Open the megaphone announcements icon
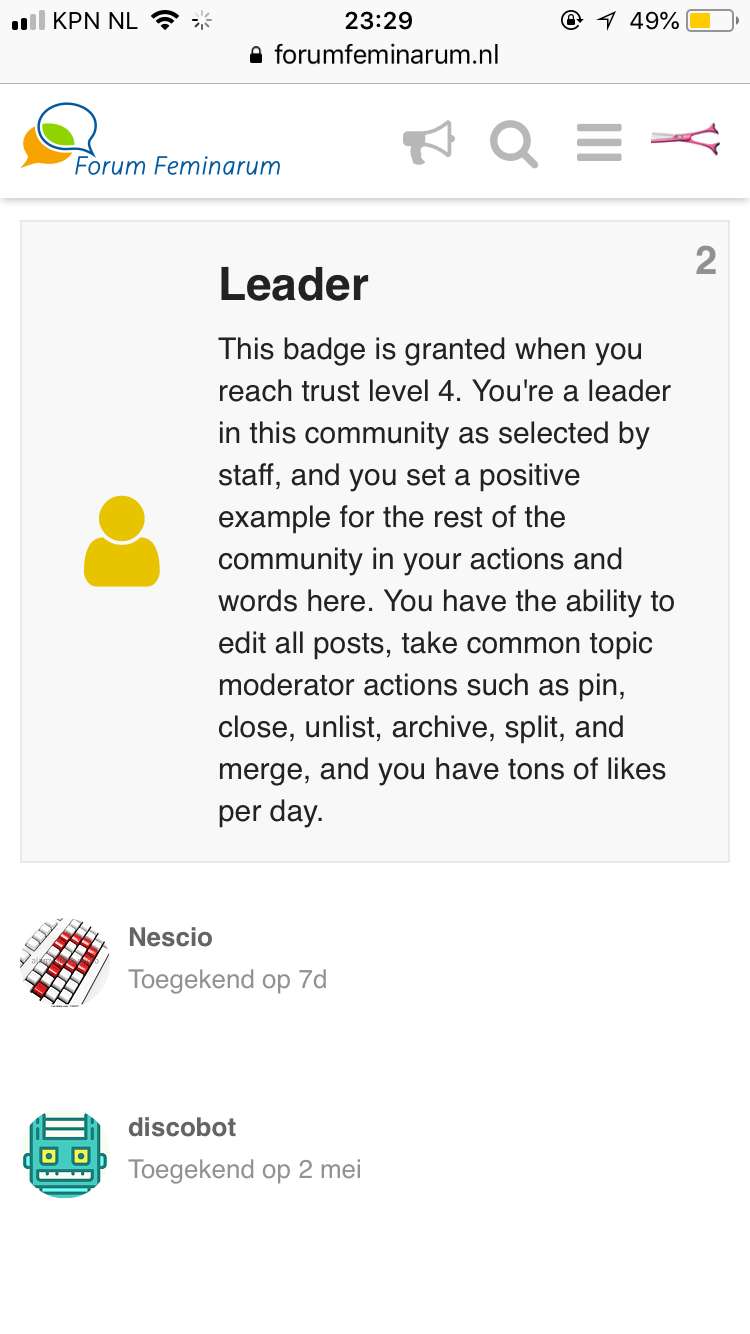This screenshot has width=750, height=1334. click(429, 143)
